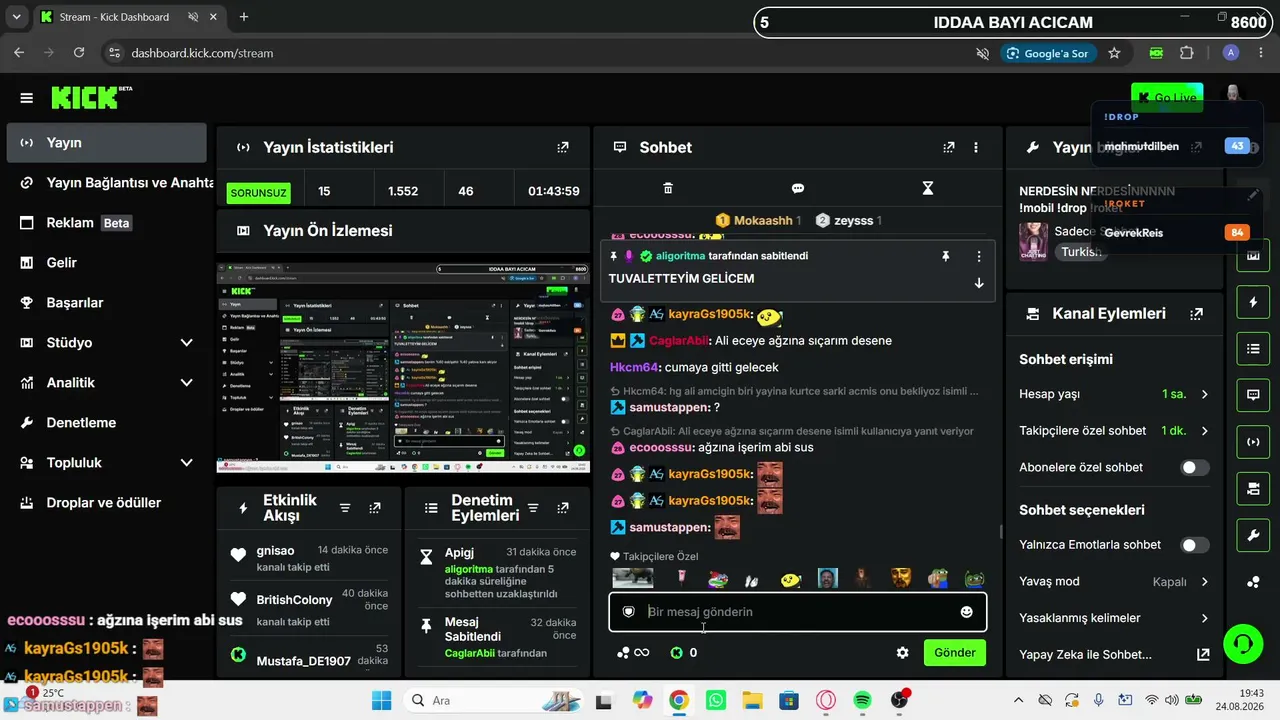This screenshot has width=1280, height=720.
Task: Go to Yayın in the sidebar
Action: coord(106,143)
